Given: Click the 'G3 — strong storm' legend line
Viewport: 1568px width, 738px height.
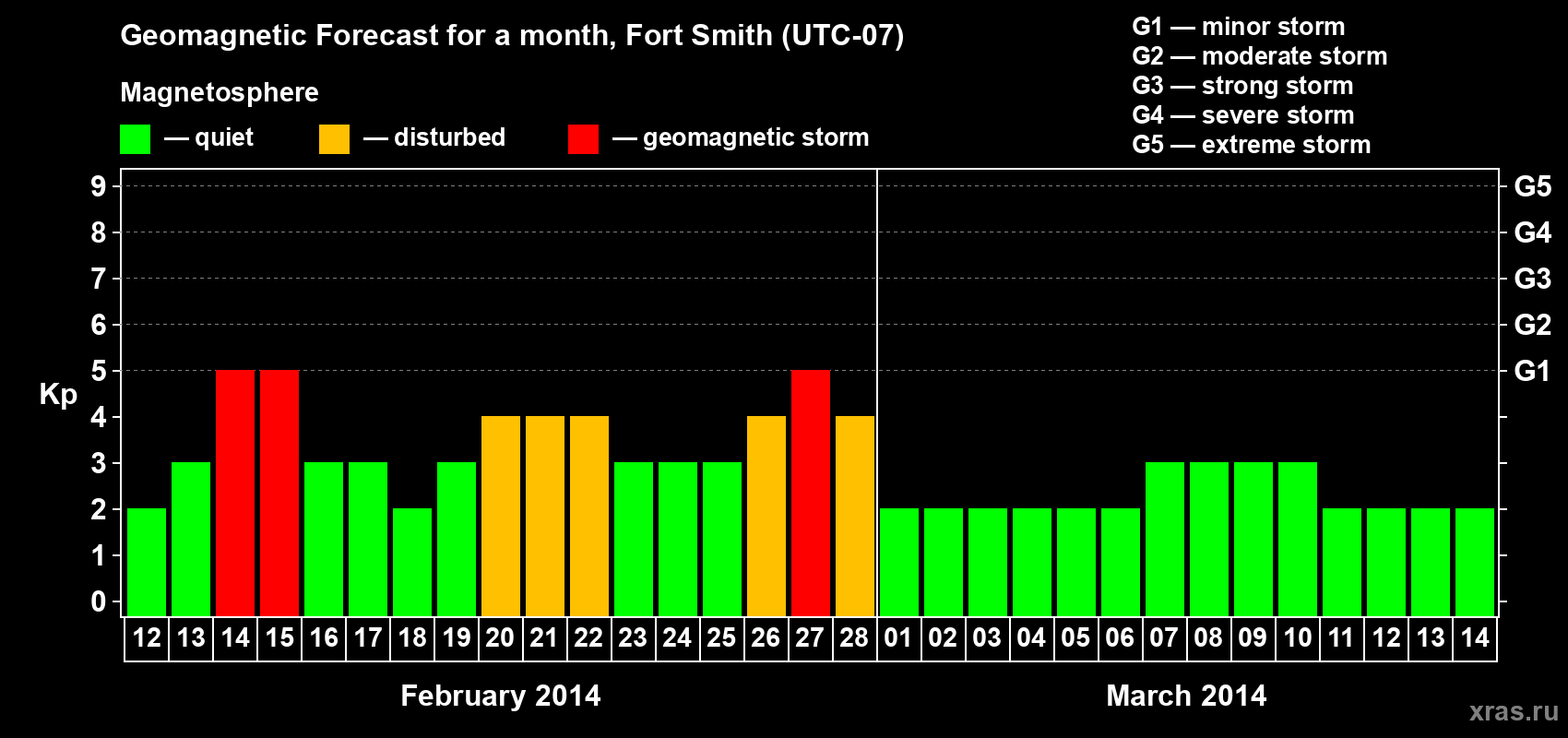Looking at the screenshot, I should [x=1242, y=86].
